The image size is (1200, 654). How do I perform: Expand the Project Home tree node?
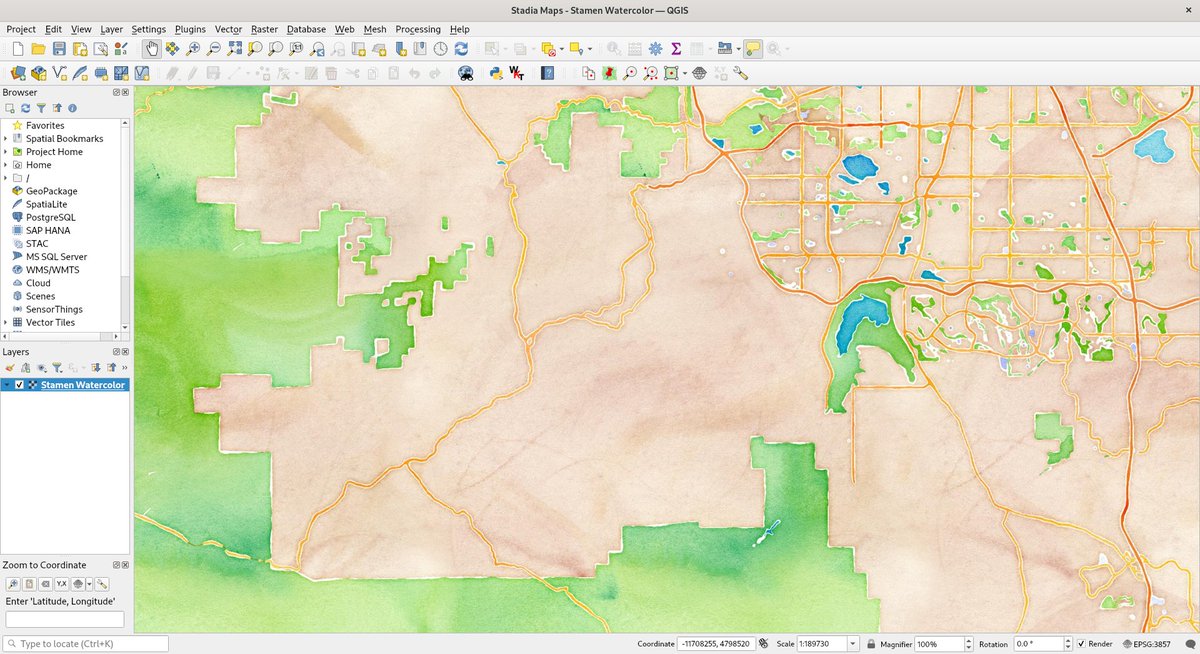5,151
